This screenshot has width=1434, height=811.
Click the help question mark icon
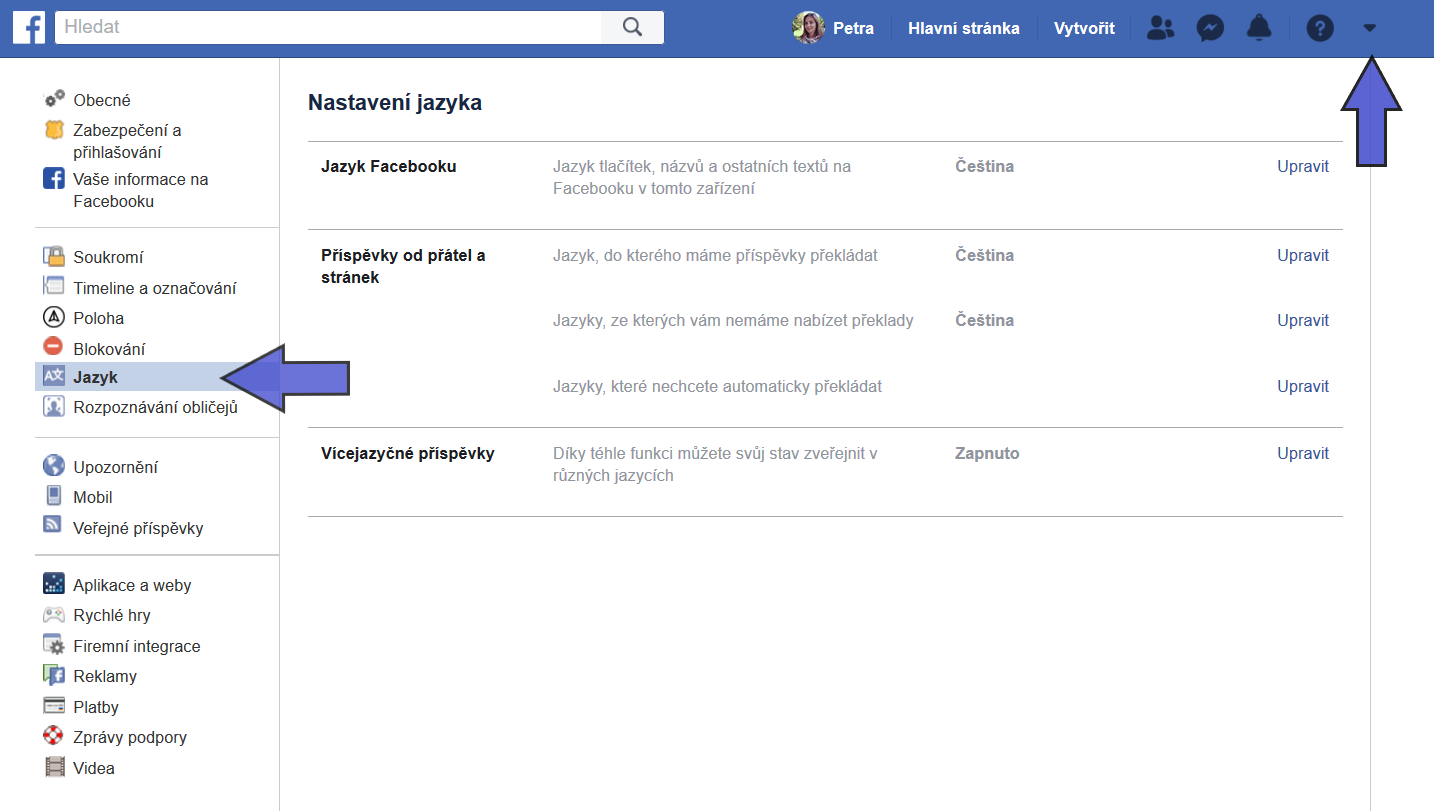pos(1320,28)
